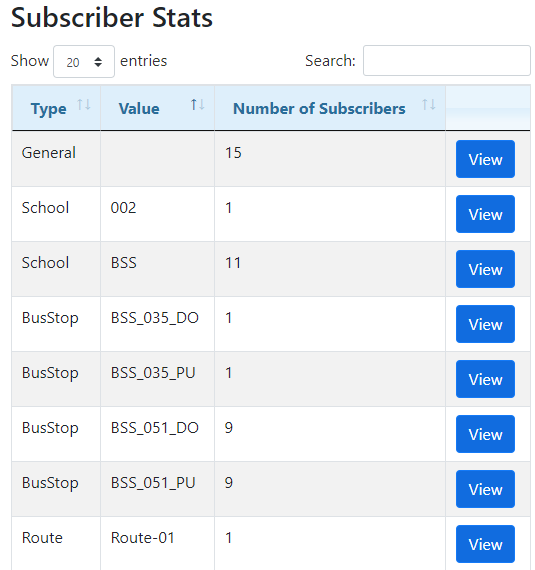
Task: View subscribers for Route-01
Action: point(485,544)
